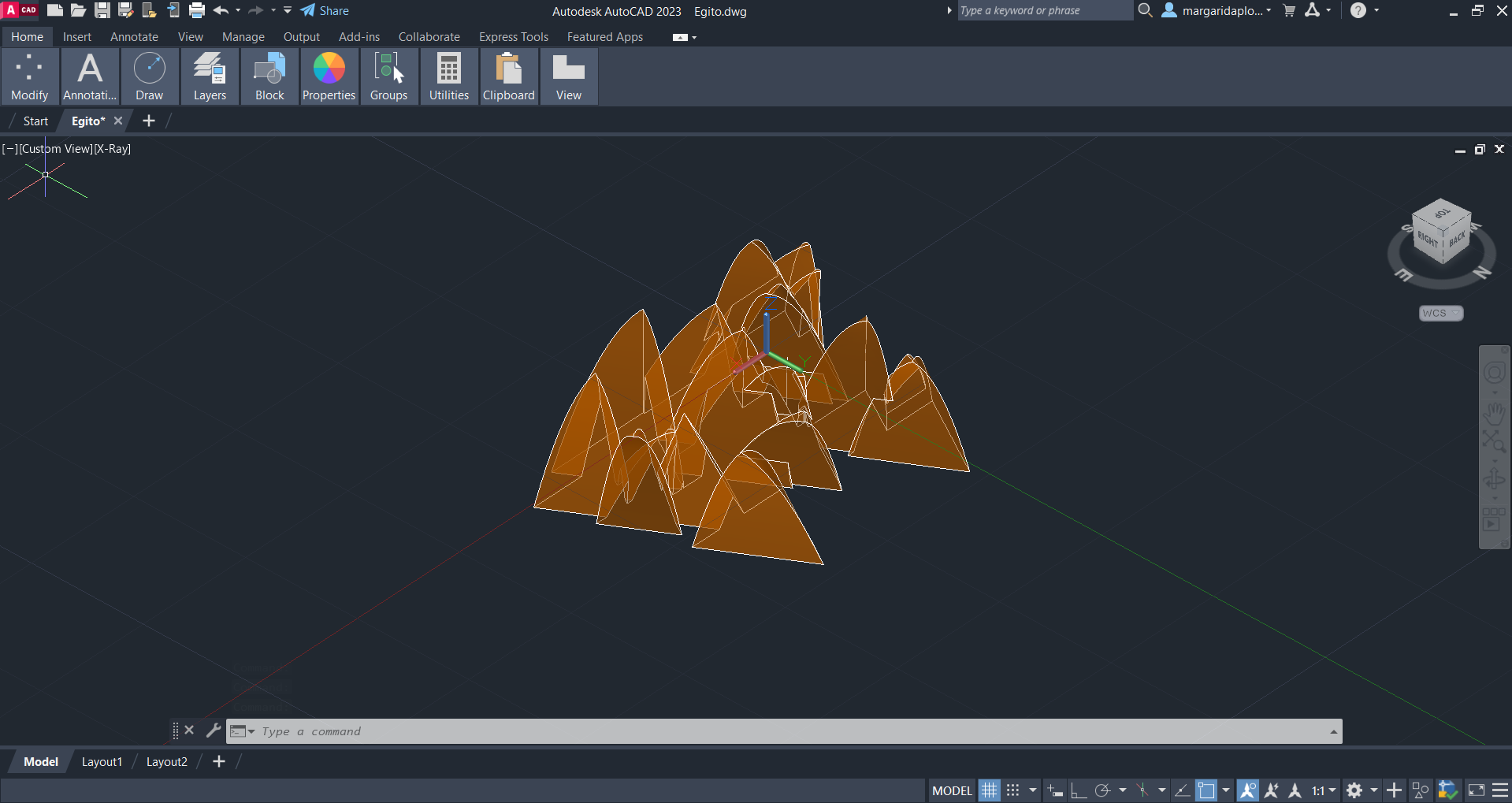Open the Layers ribbon panel
Viewport: 1512px width, 803px height.
pyautogui.click(x=210, y=76)
